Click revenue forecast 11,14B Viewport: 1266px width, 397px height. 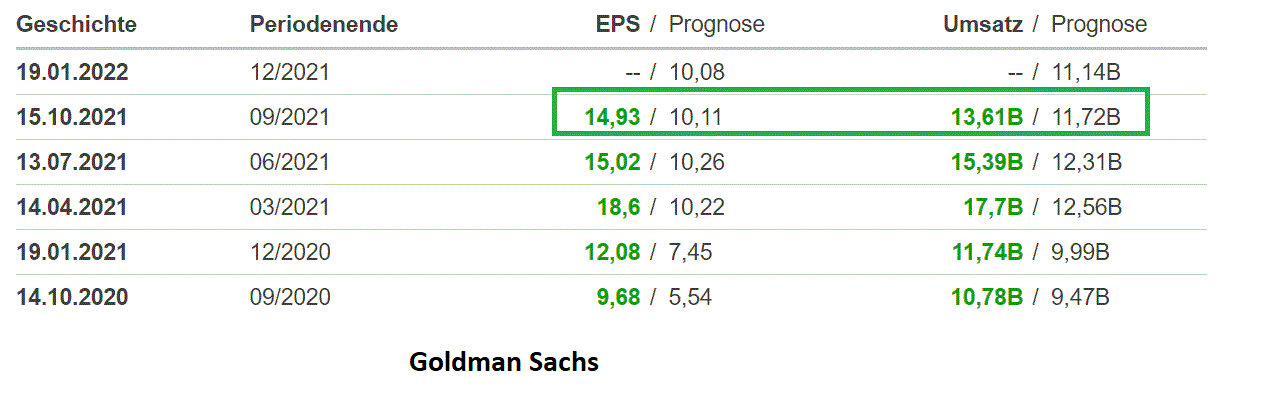(x=1086, y=72)
